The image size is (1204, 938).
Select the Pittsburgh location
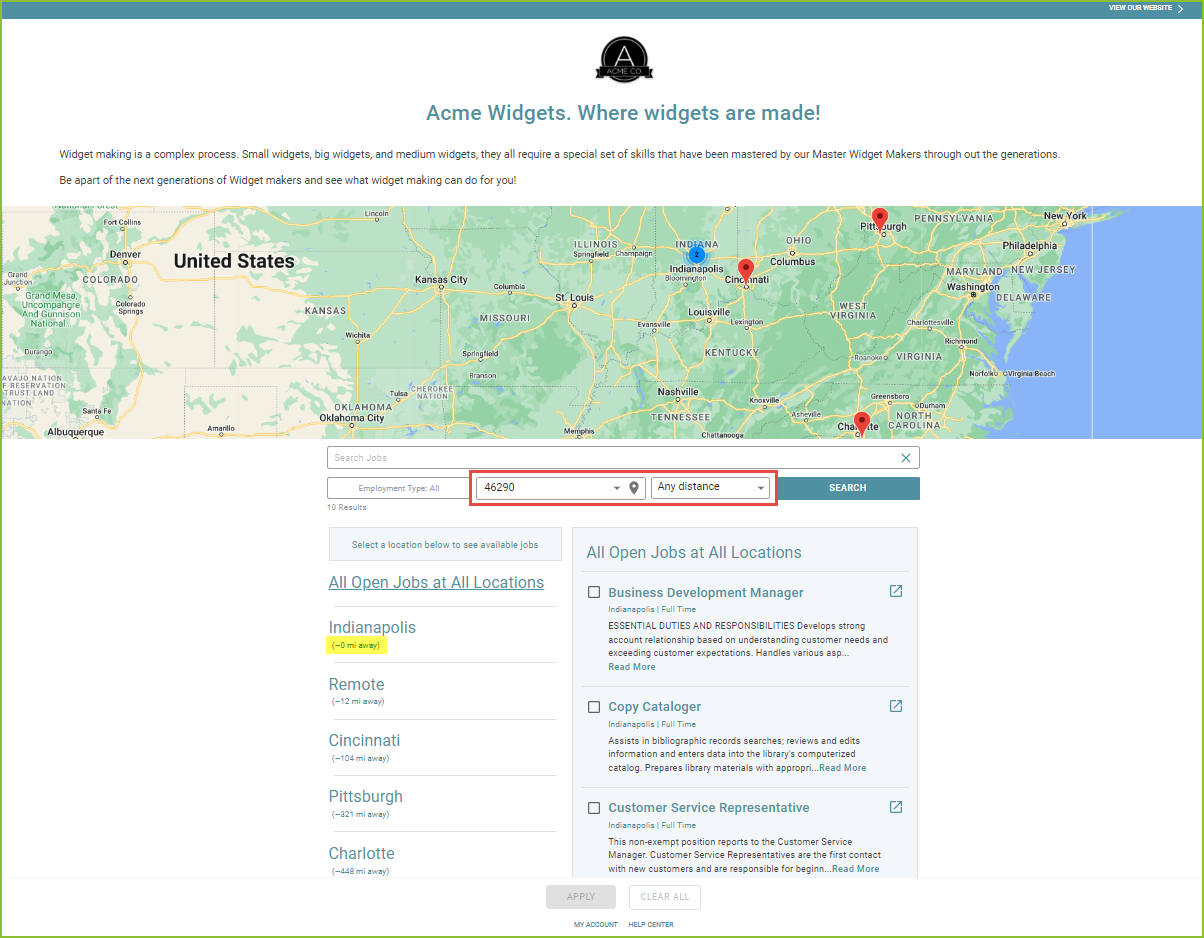(366, 796)
